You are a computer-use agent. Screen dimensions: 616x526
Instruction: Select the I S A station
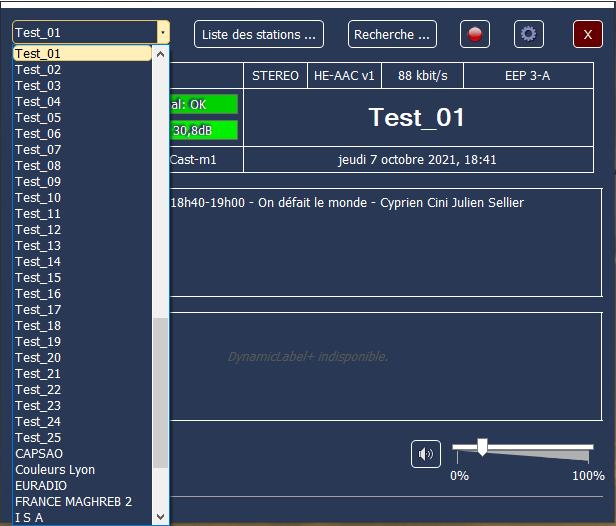[x=82, y=517]
